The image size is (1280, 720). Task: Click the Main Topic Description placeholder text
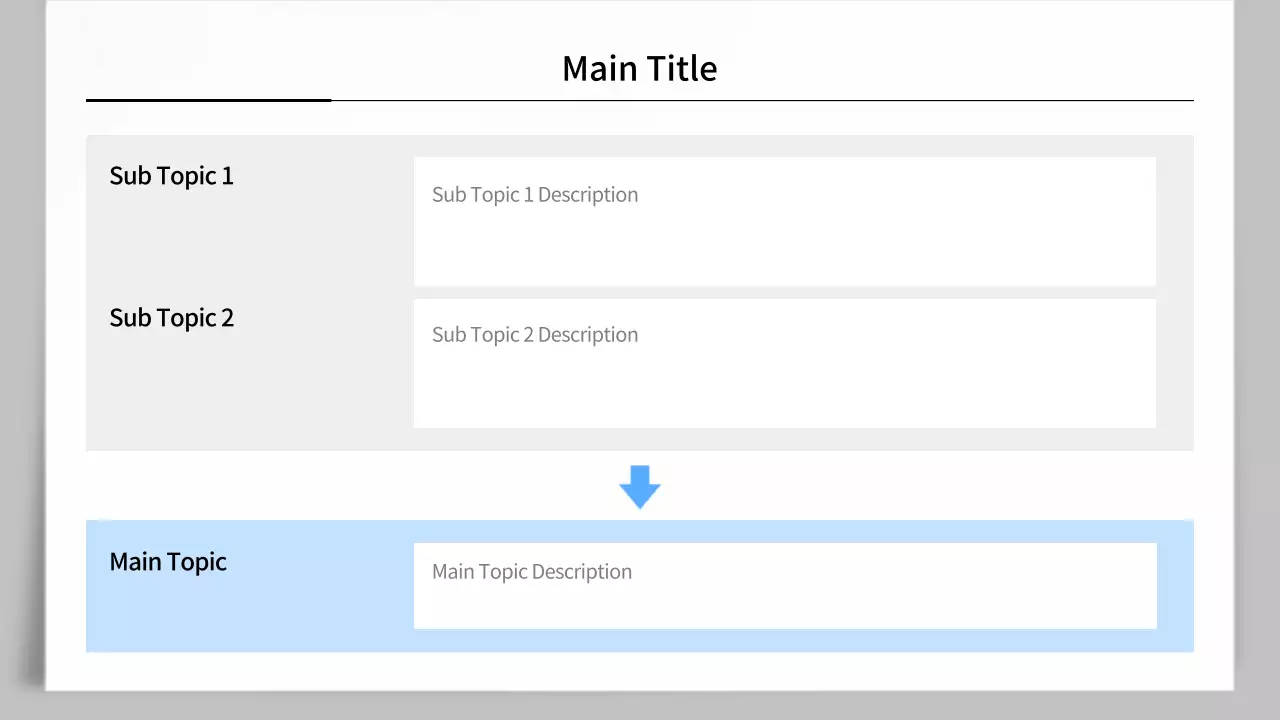(x=531, y=572)
